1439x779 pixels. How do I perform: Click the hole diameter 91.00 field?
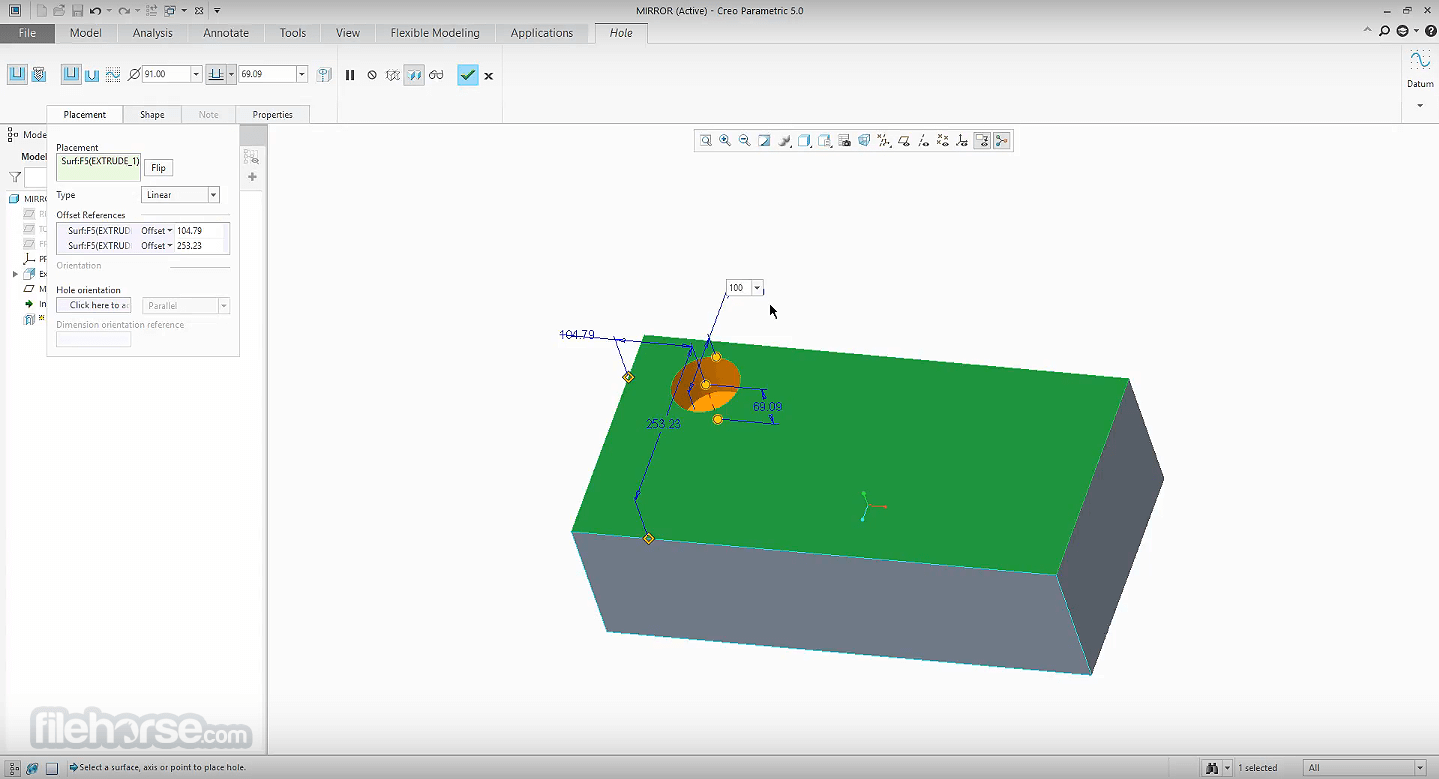tap(166, 74)
